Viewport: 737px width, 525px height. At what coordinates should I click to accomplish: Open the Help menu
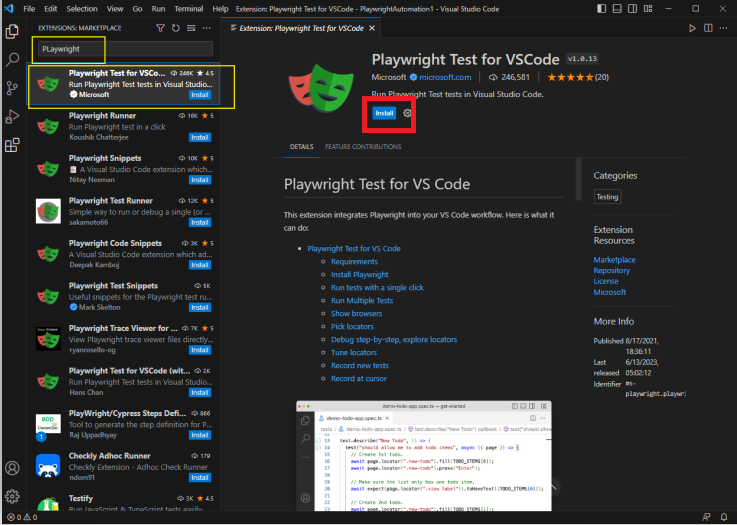pyautogui.click(x=220, y=9)
